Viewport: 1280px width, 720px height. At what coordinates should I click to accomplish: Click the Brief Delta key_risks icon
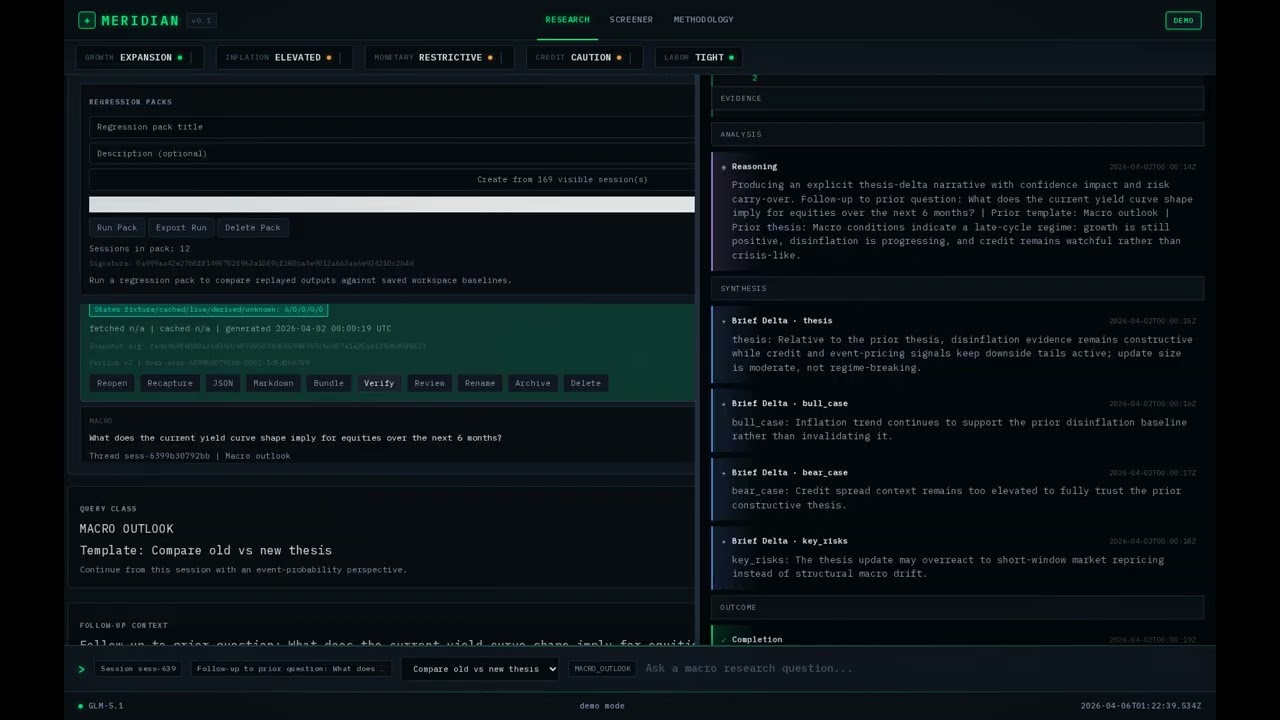click(x=724, y=541)
